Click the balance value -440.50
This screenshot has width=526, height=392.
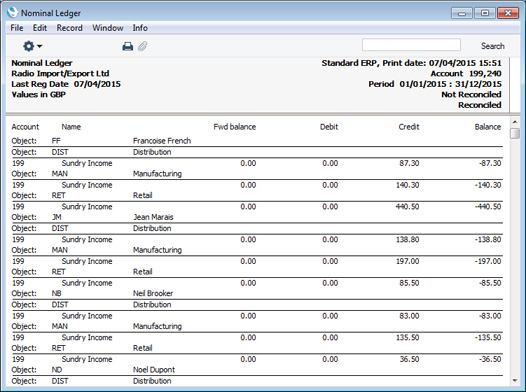coord(488,207)
